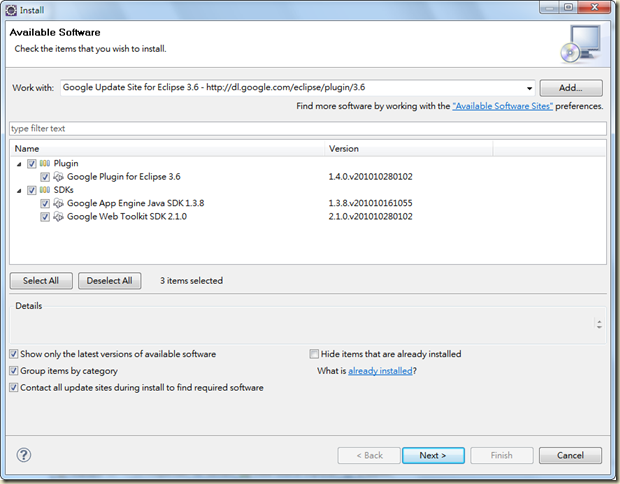The image size is (620, 484).
Task: Toggle Show only the latest versions checkbox
Action: [14, 354]
